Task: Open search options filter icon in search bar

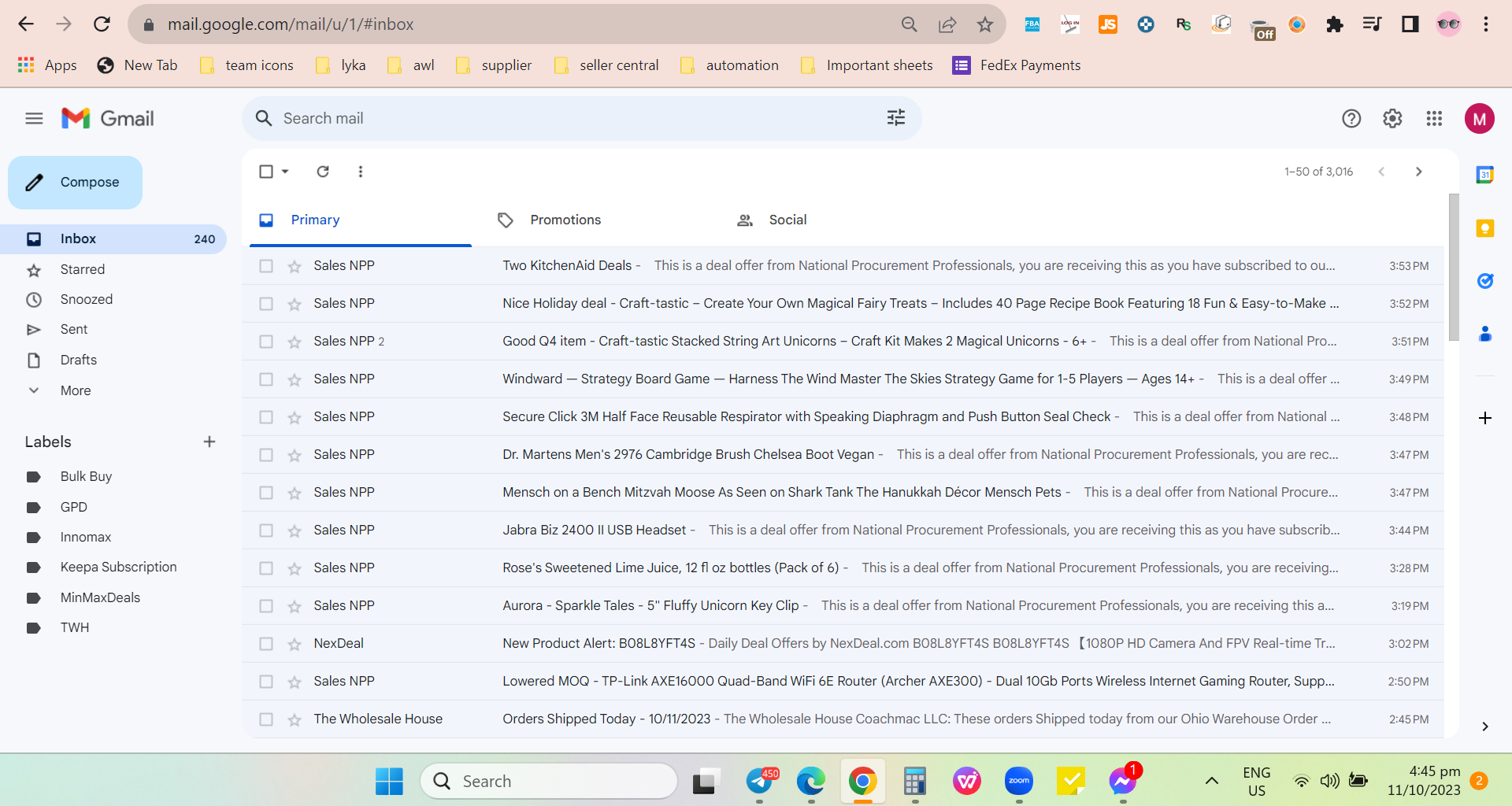Action: [x=896, y=118]
